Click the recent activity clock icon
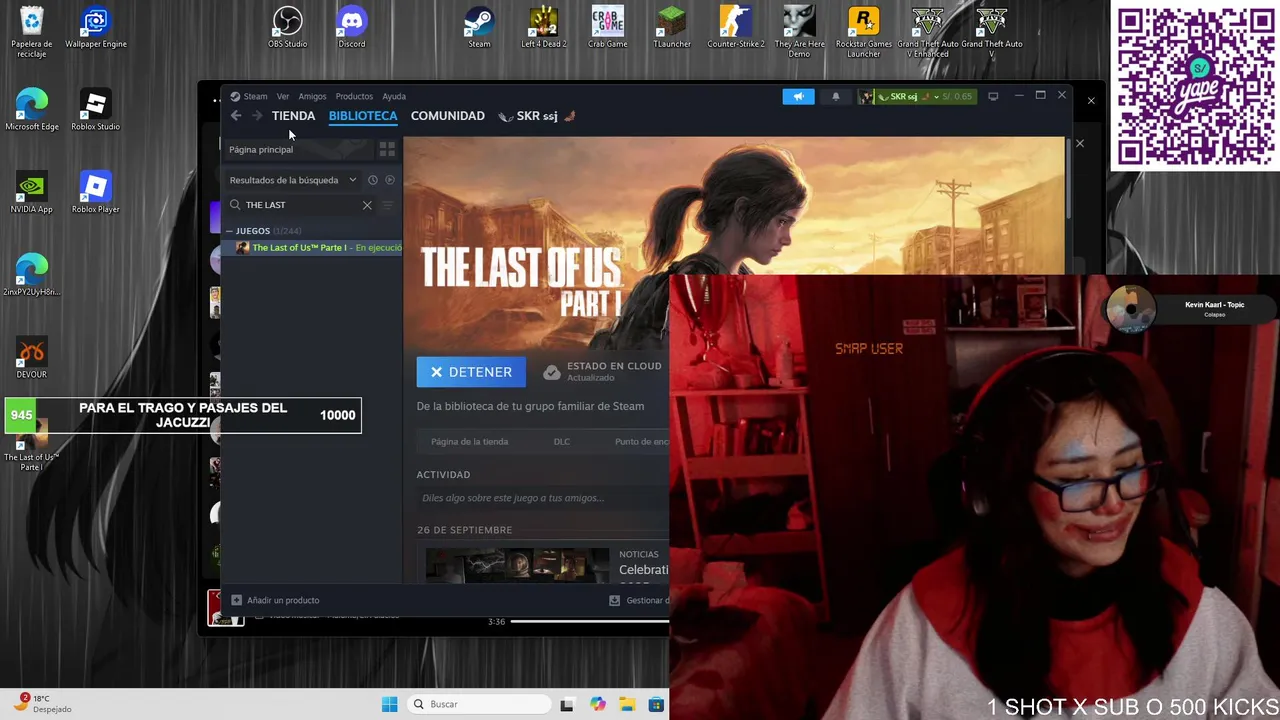Image resolution: width=1280 pixels, height=720 pixels. pyautogui.click(x=372, y=180)
